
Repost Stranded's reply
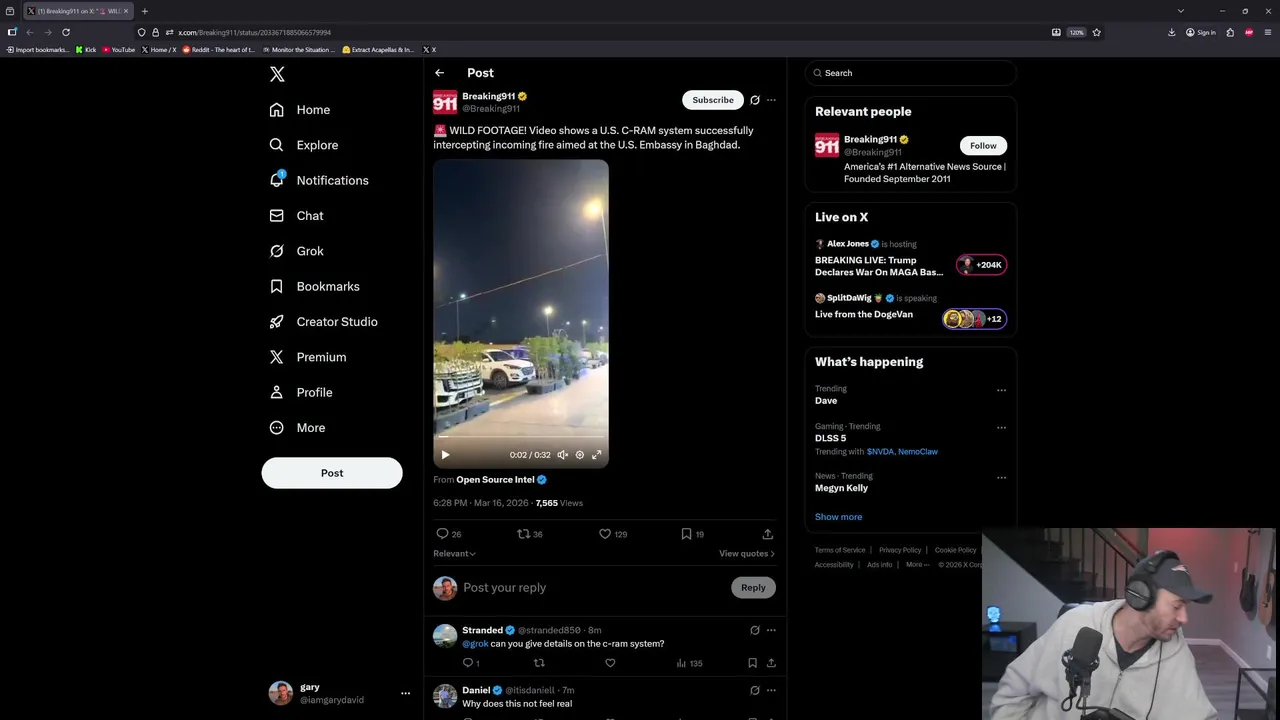click(539, 663)
